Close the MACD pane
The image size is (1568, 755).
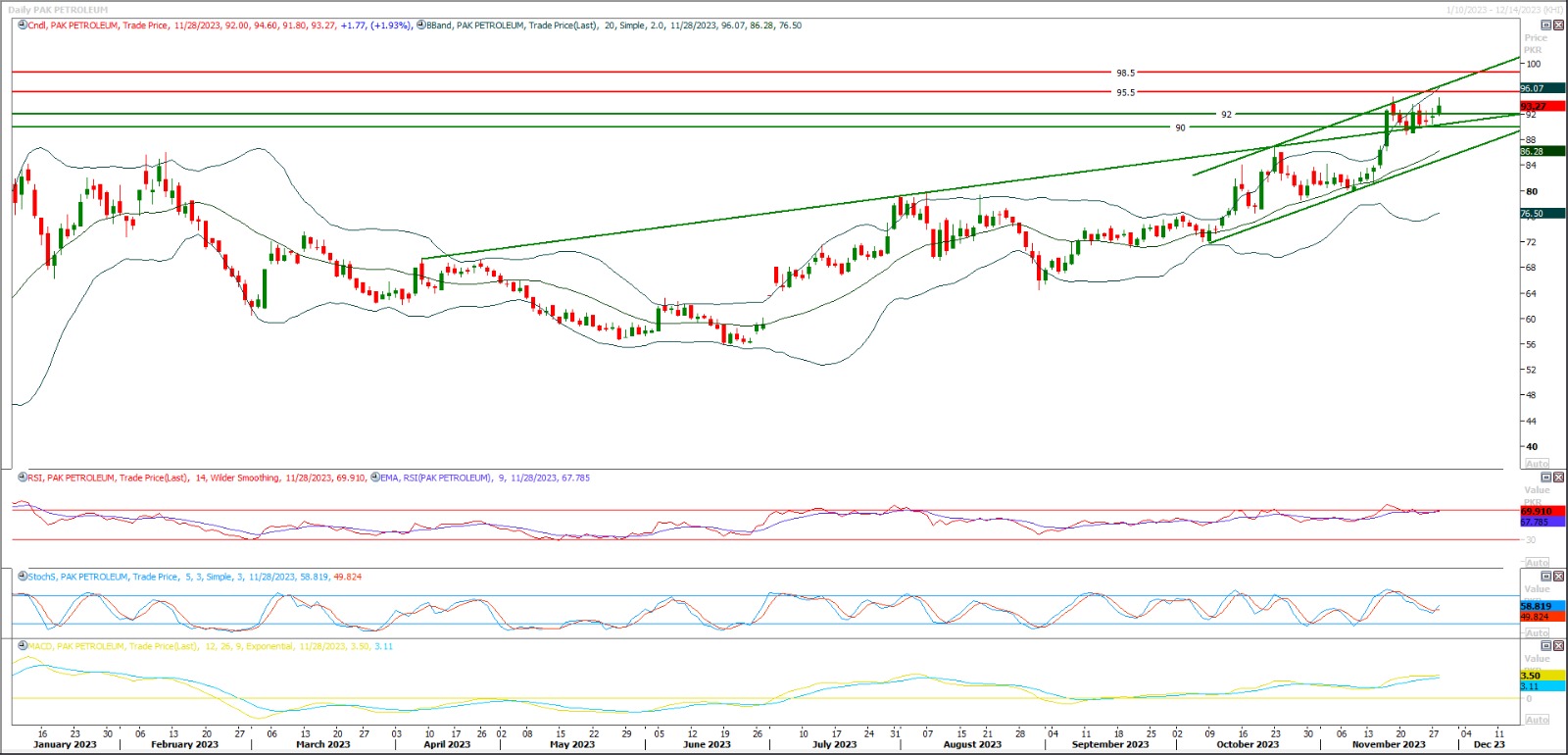pyautogui.click(x=1558, y=646)
